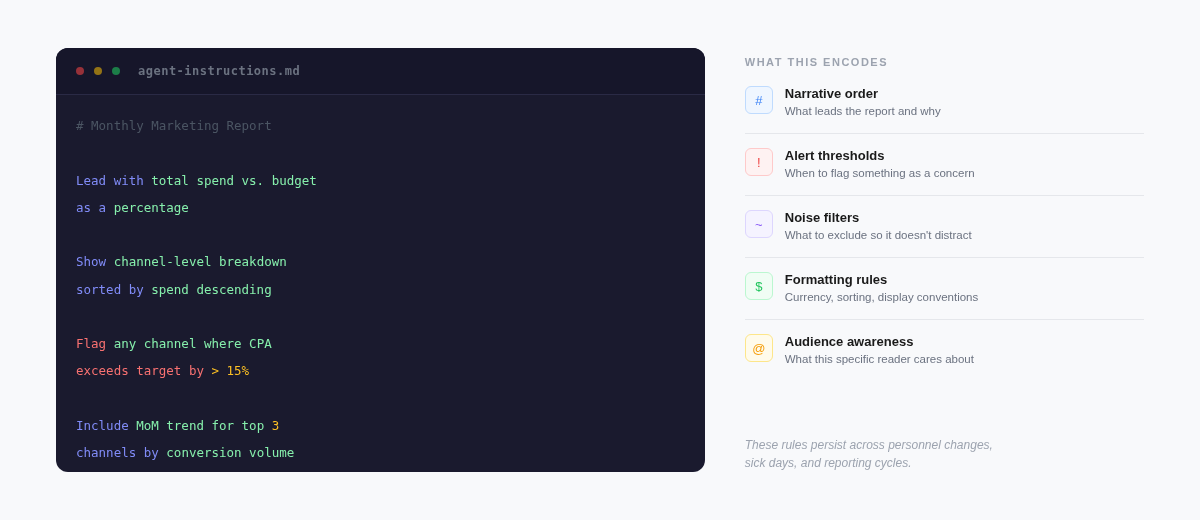1200x520 pixels.
Task: Click the Alert thresholds heading
Action: click(834, 156)
